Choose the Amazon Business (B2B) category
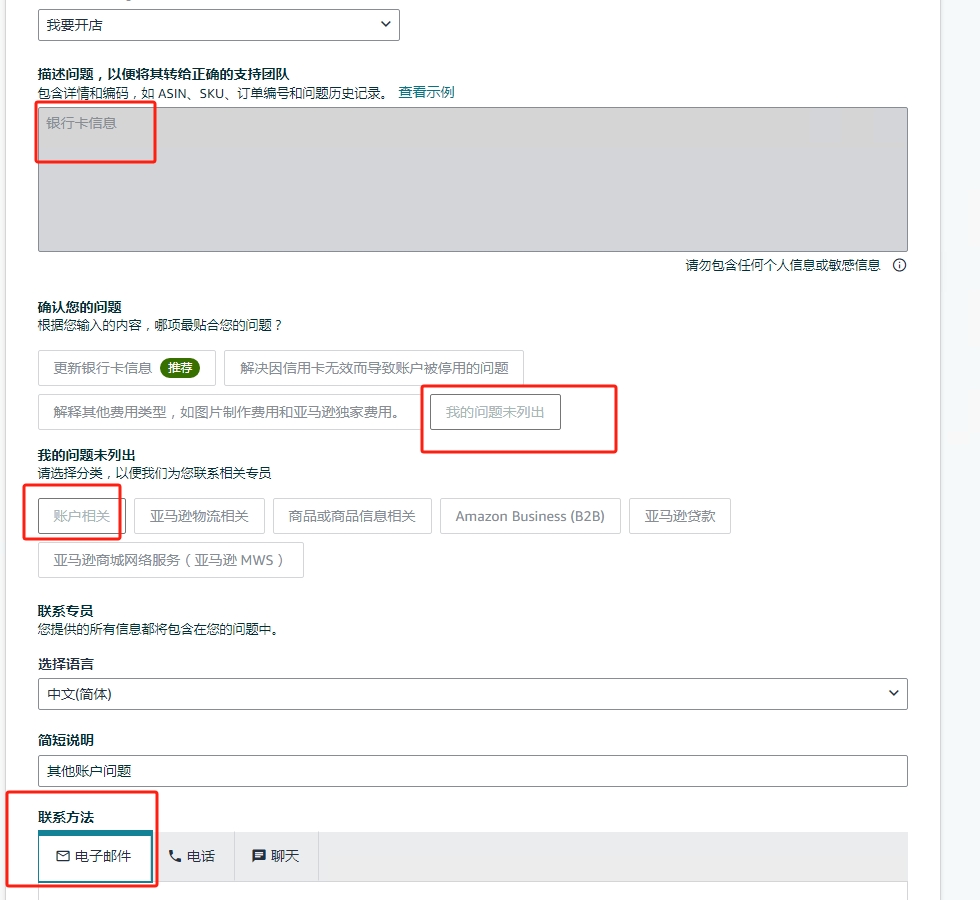Image resolution: width=980 pixels, height=900 pixels. 529,516
